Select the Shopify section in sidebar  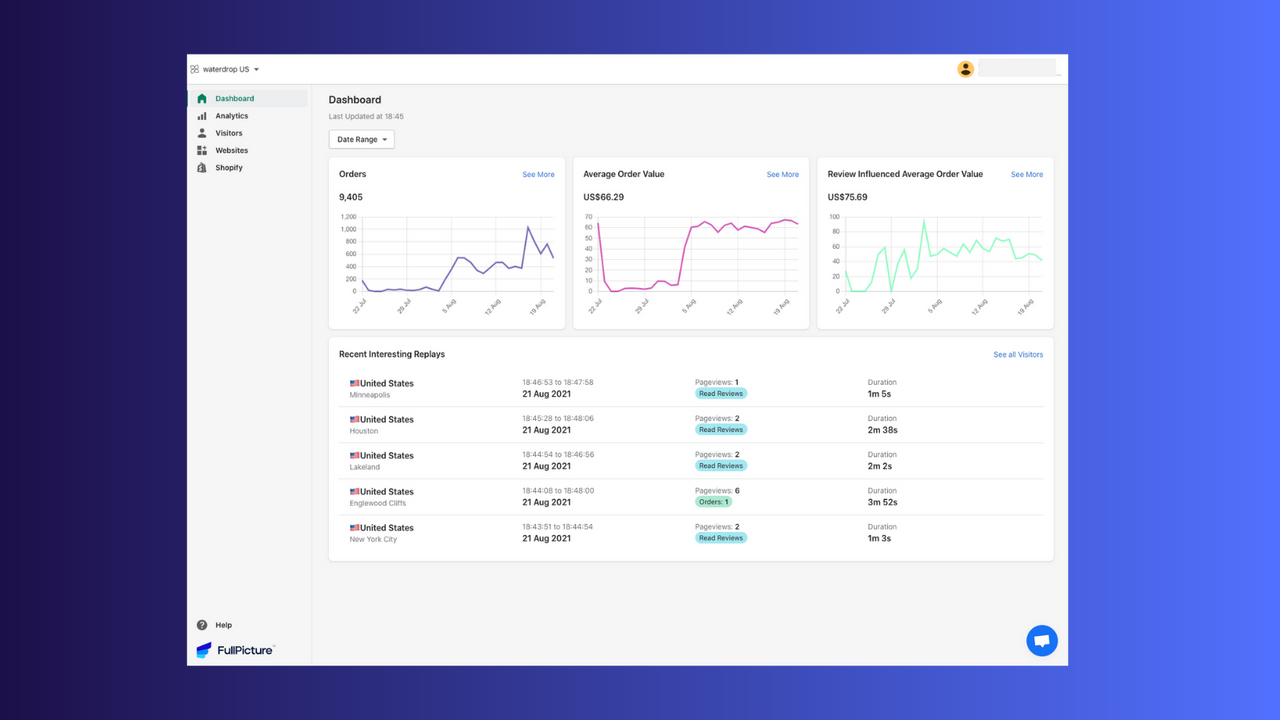(228, 167)
